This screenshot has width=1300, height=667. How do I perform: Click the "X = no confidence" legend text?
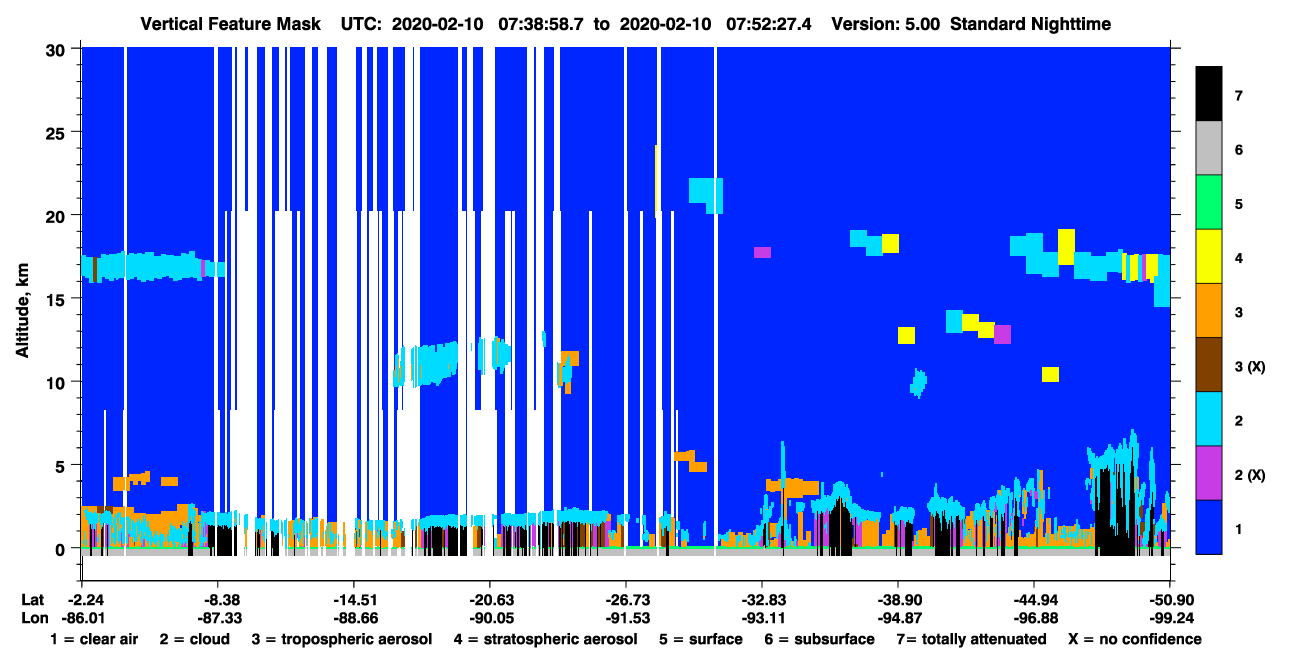[1135, 639]
